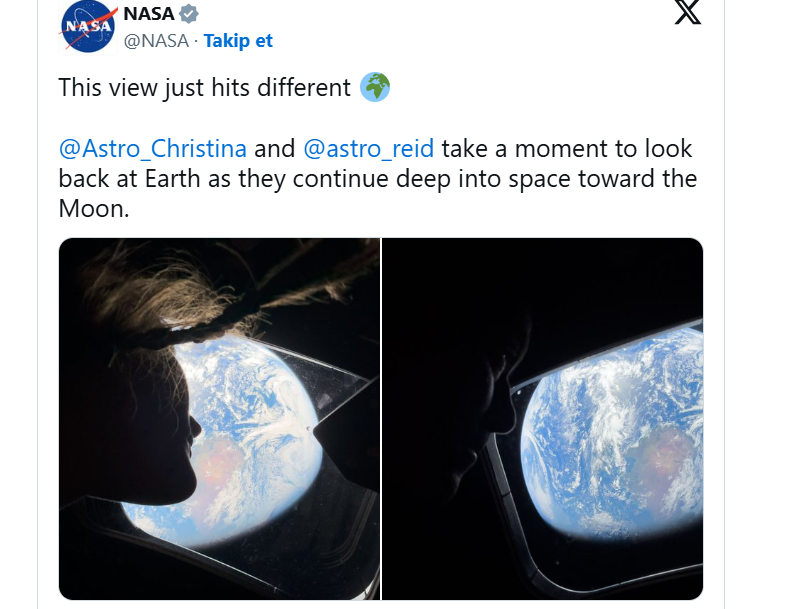The image size is (812, 609).
Task: Open the left photo with blonde hair silhouette
Action: (x=219, y=418)
